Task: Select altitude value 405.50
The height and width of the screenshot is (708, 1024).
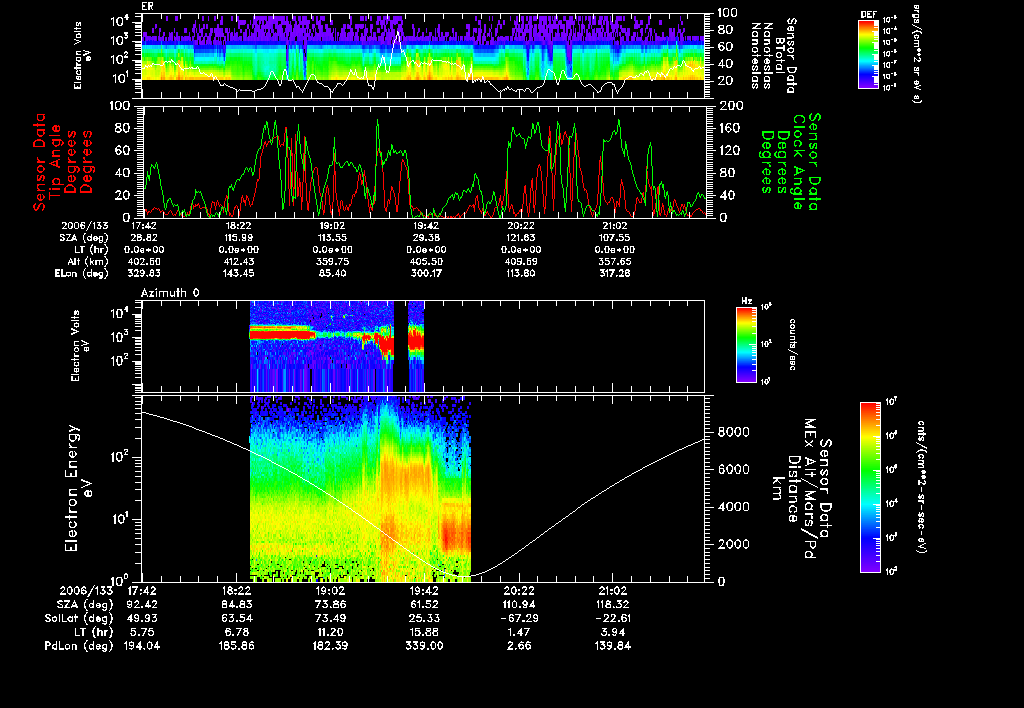Action: click(426, 261)
